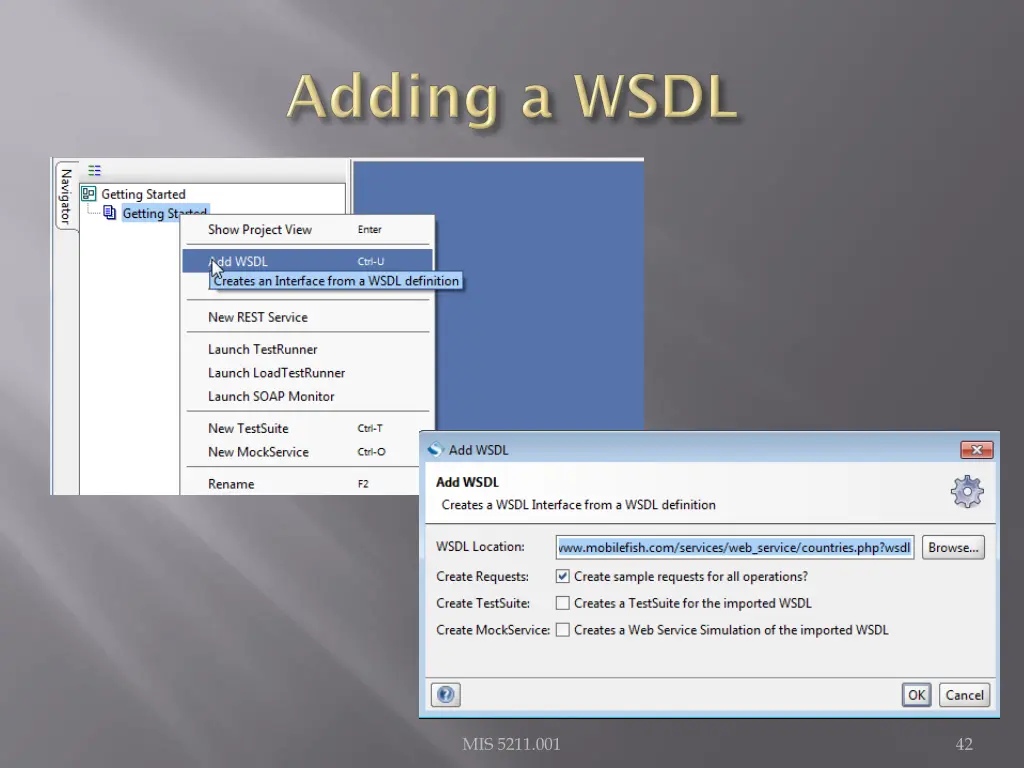The image size is (1024, 768).
Task: Select New REST Service menu entry
Action: [258, 317]
